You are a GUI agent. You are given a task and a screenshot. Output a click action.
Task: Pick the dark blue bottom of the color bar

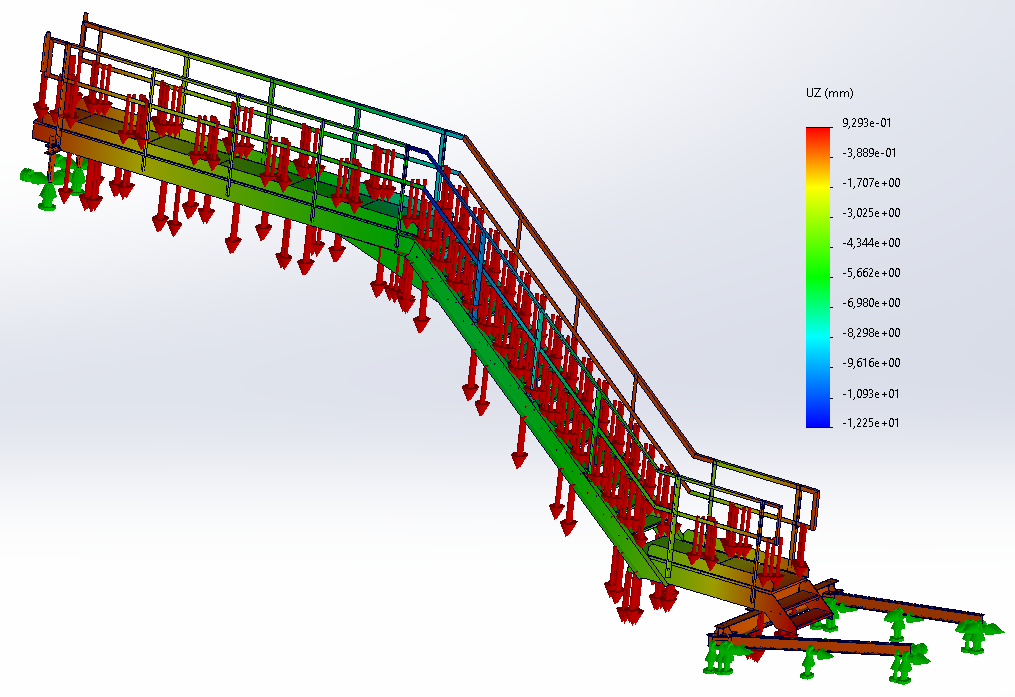[818, 421]
